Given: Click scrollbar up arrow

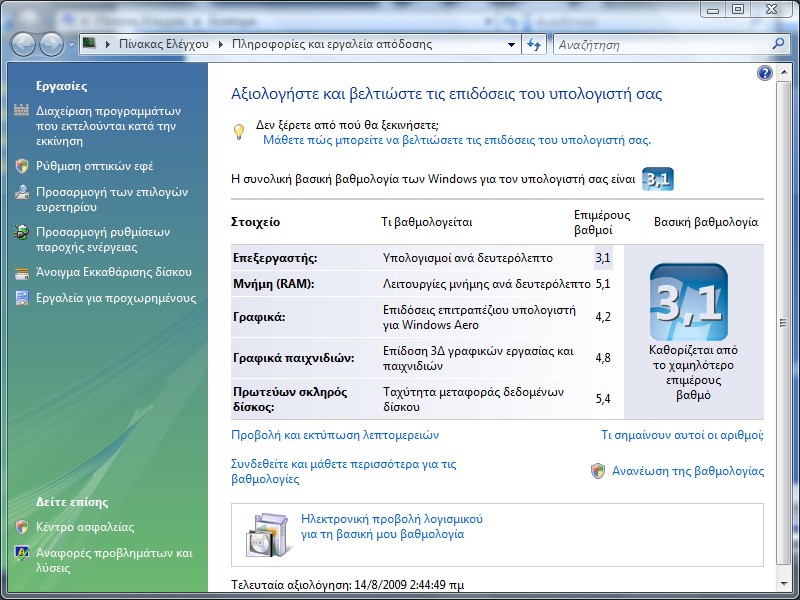Looking at the screenshot, I should pos(783,72).
